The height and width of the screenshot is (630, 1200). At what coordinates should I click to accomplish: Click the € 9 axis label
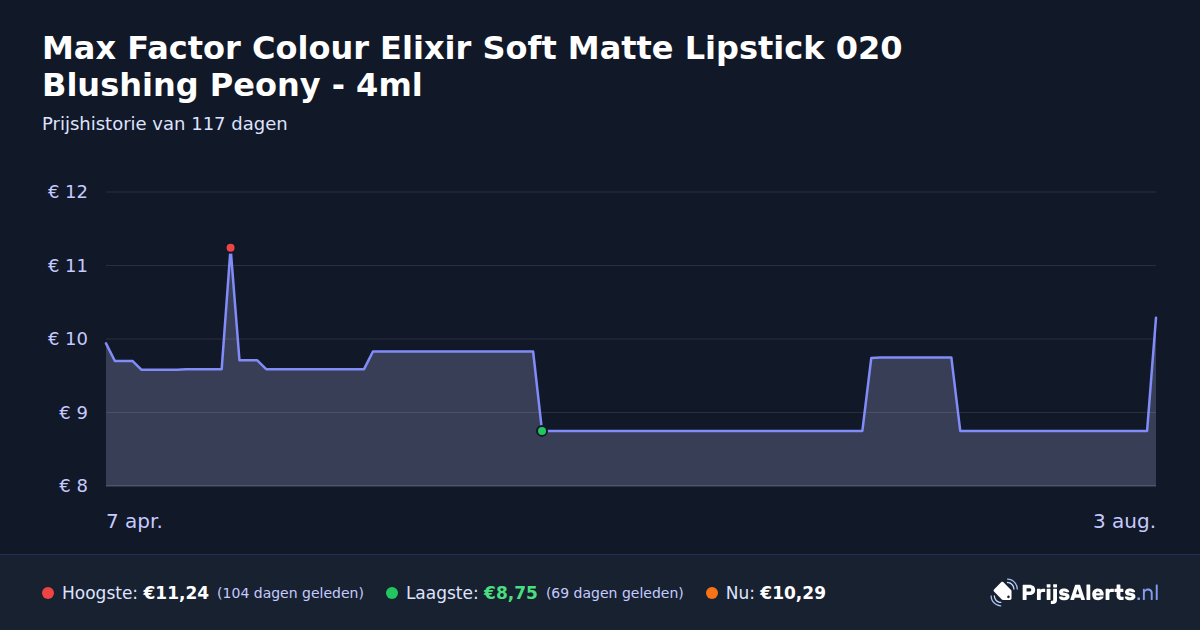[x=68, y=413]
